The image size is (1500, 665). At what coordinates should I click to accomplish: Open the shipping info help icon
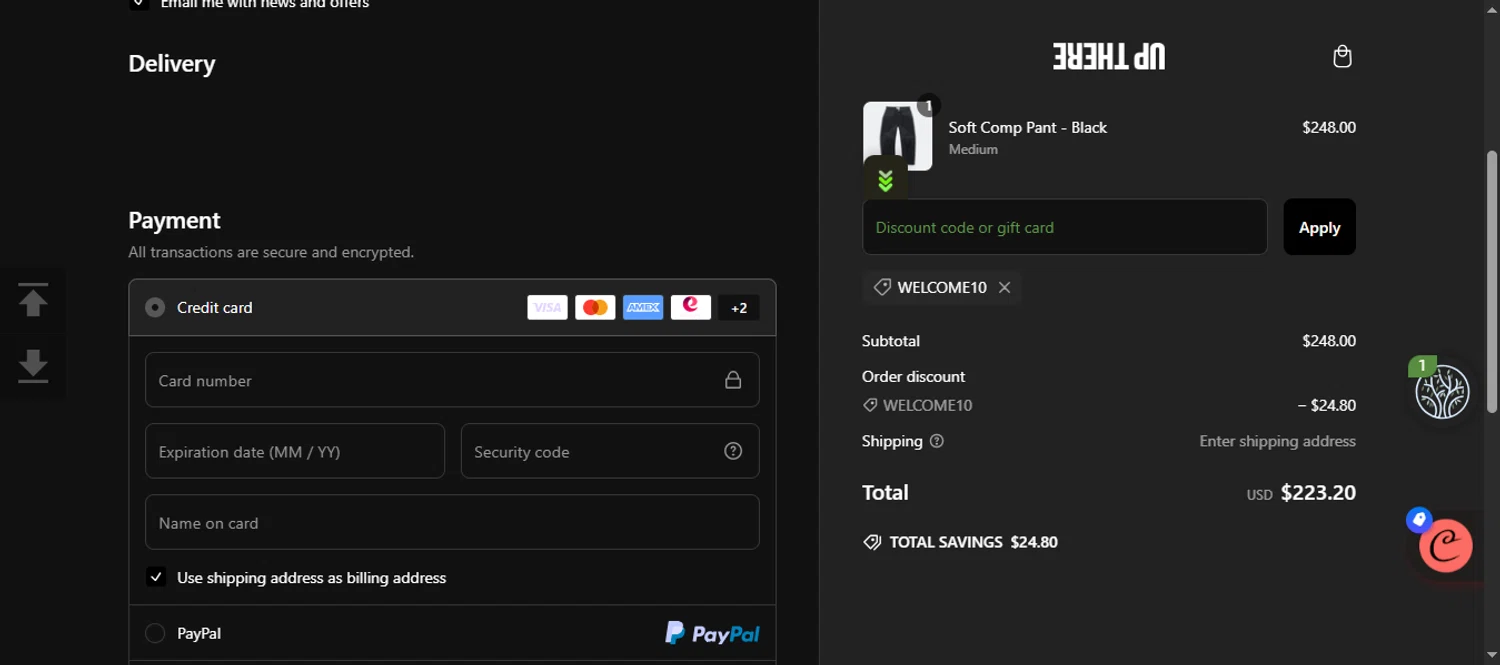click(937, 441)
